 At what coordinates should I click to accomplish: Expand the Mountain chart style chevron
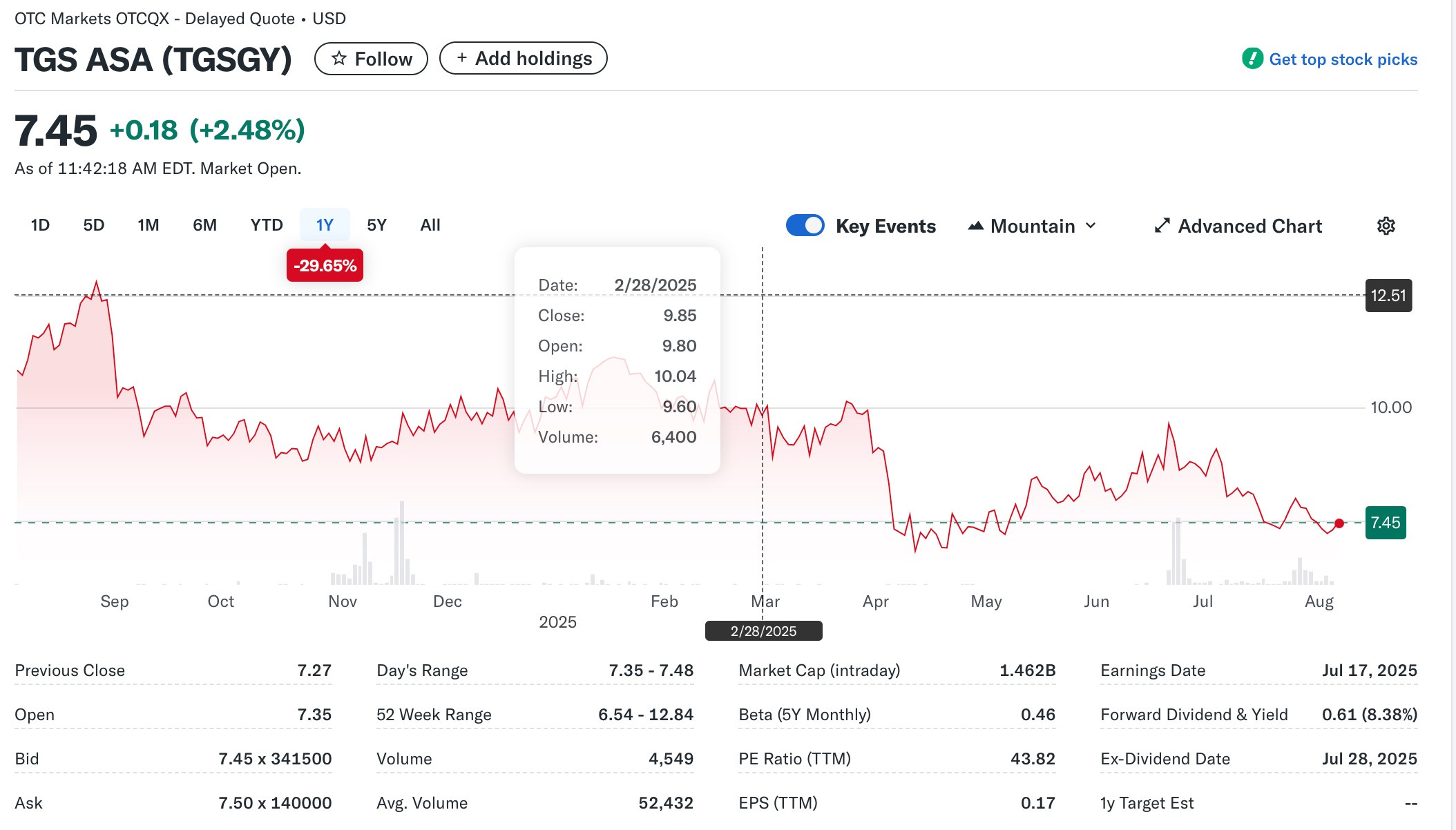click(x=1091, y=226)
